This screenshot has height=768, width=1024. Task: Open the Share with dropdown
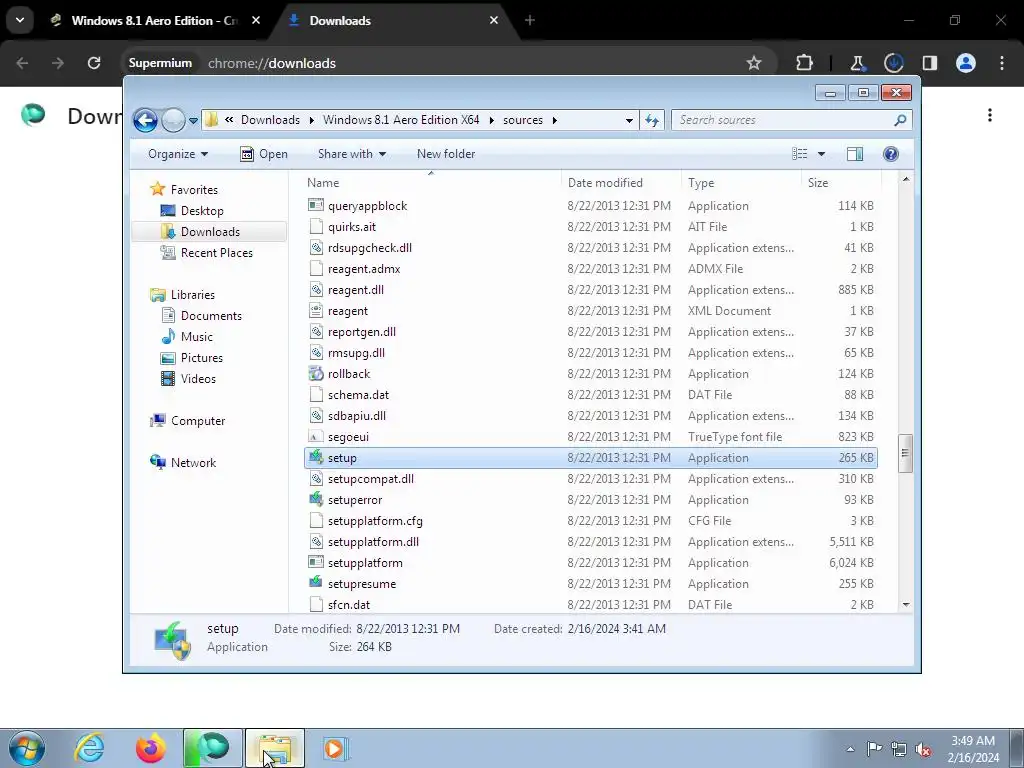[x=351, y=154]
